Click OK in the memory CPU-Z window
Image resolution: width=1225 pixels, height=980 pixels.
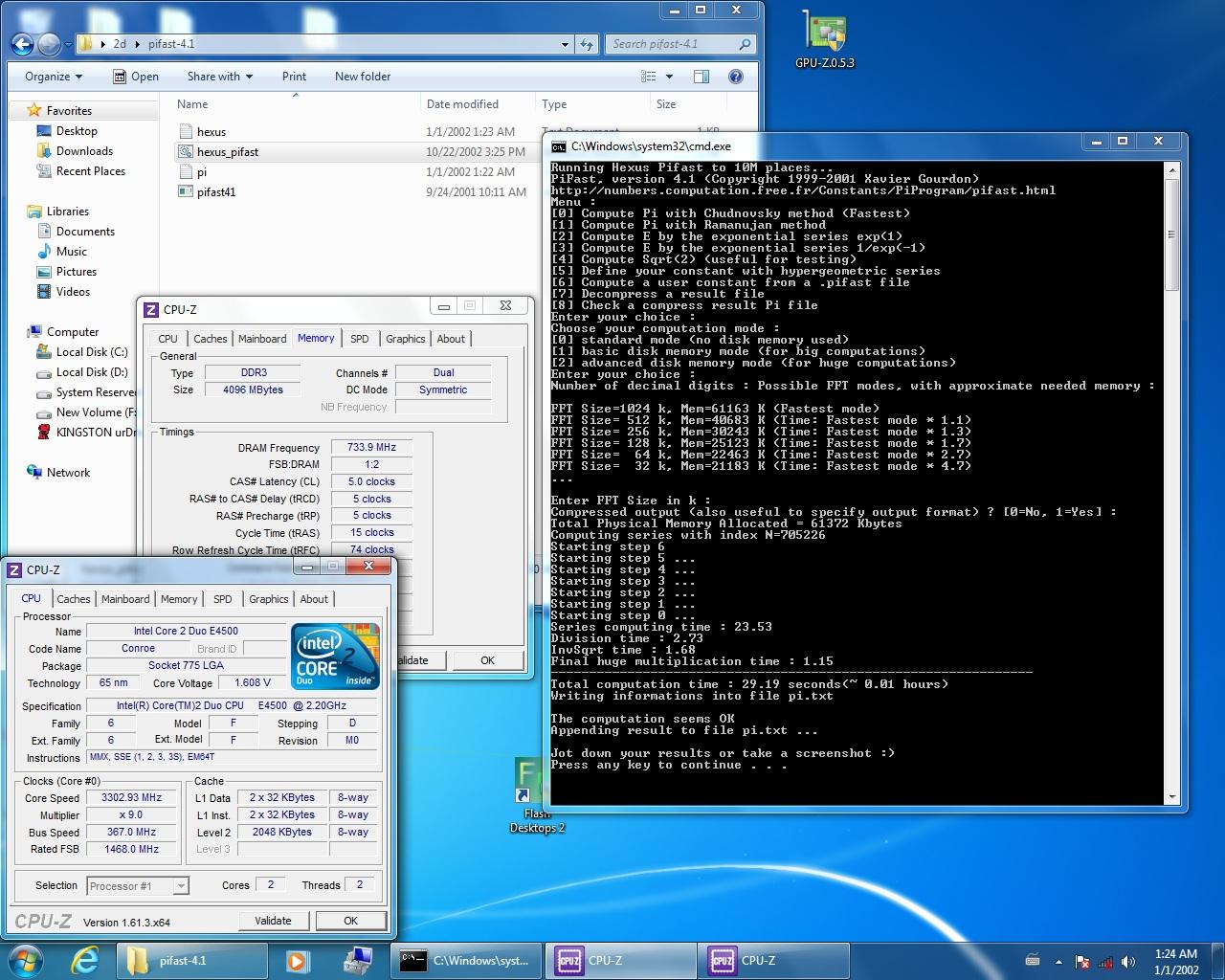click(487, 660)
